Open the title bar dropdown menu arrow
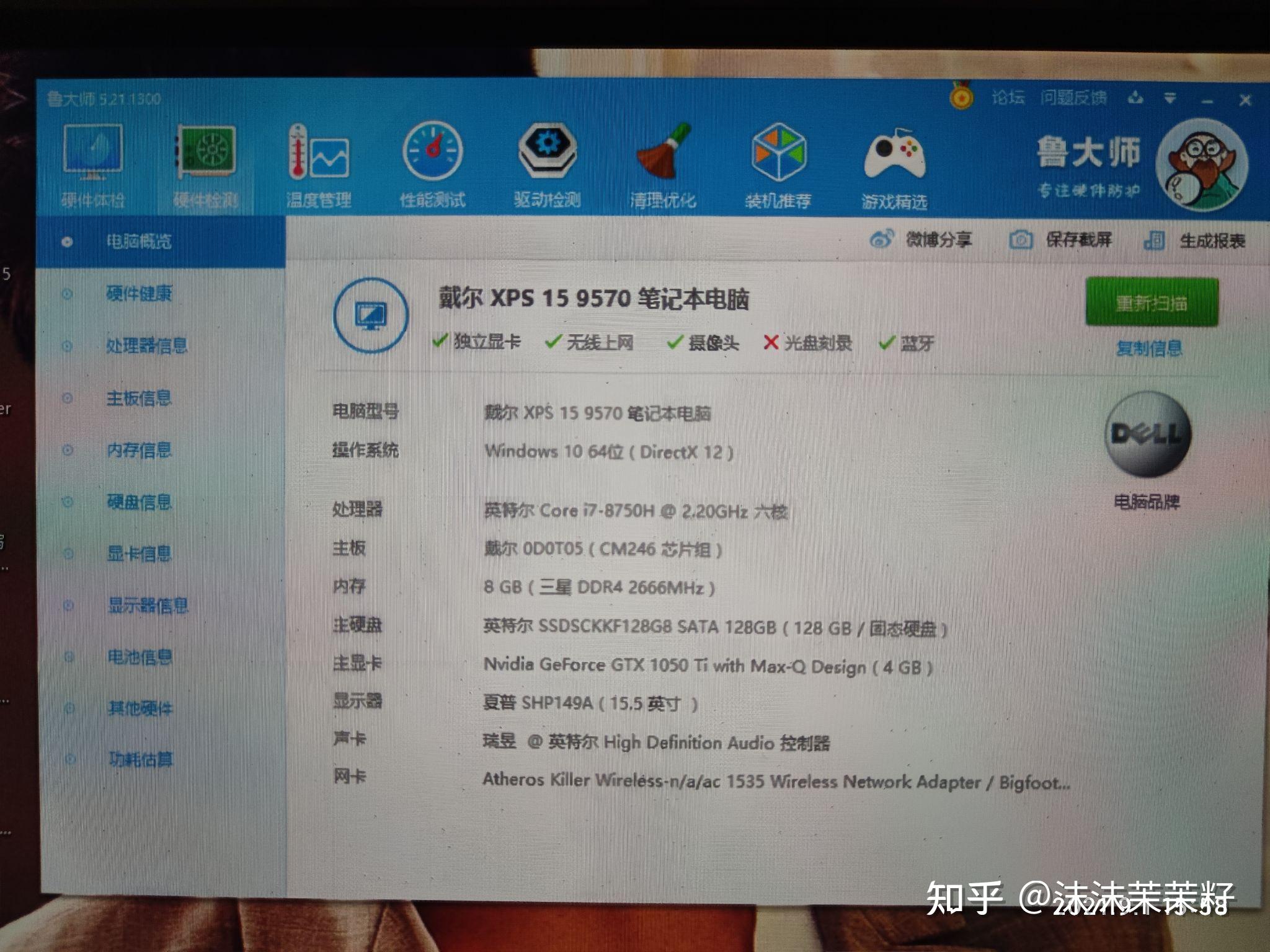 coord(1170,99)
